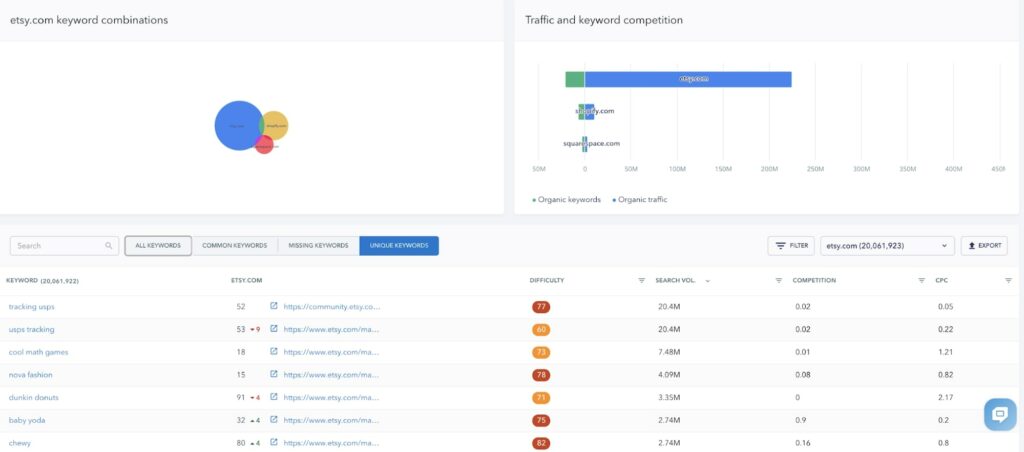
Task: Open keyword link usps tracking
Action: pyautogui.click(x=31, y=329)
